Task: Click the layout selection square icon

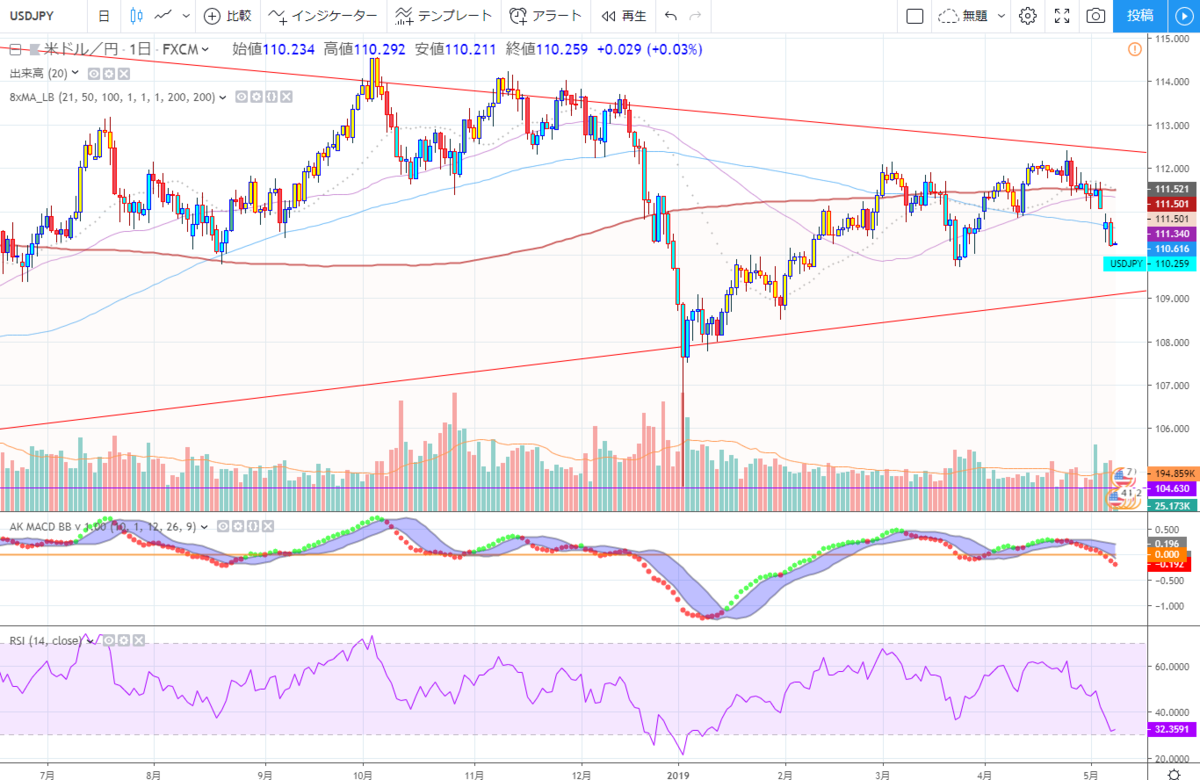Action: pos(914,16)
